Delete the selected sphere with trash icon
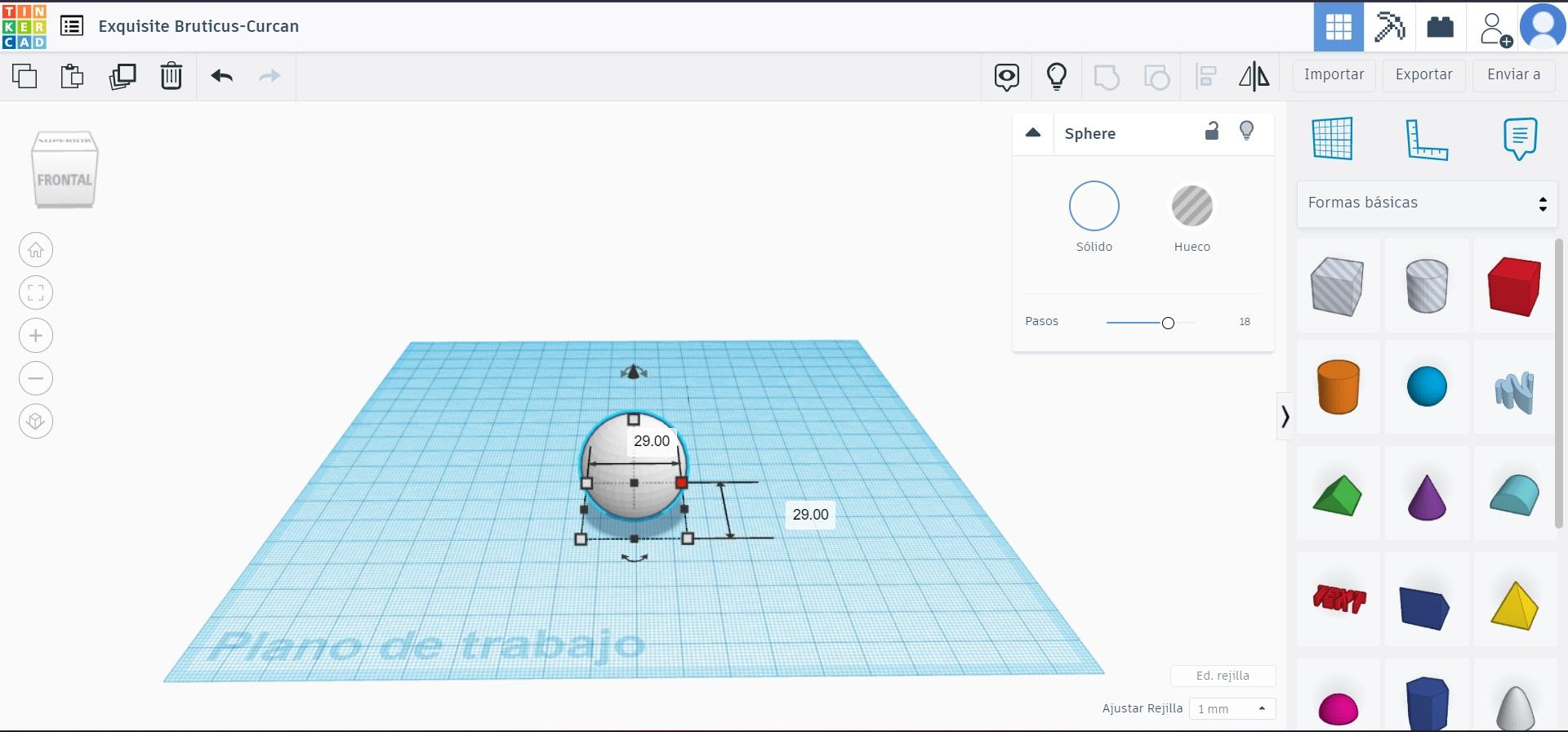 [x=171, y=76]
